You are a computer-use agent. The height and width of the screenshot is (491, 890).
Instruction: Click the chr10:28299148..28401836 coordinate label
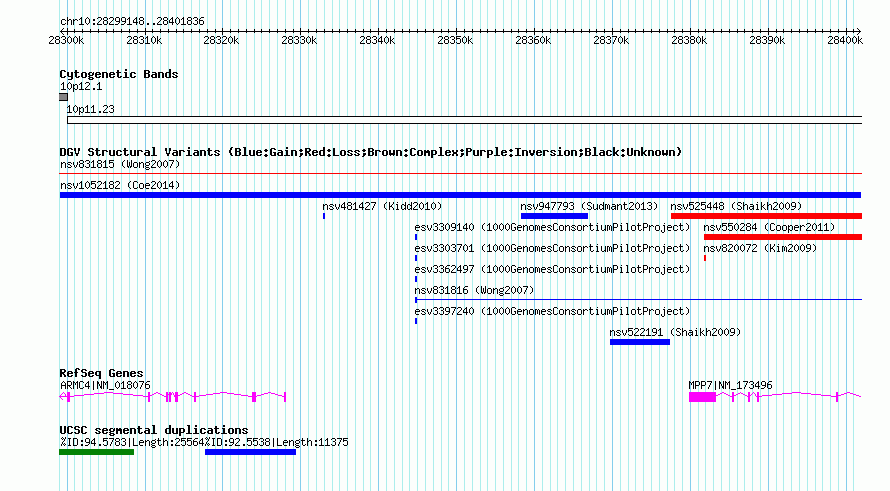(x=132, y=21)
